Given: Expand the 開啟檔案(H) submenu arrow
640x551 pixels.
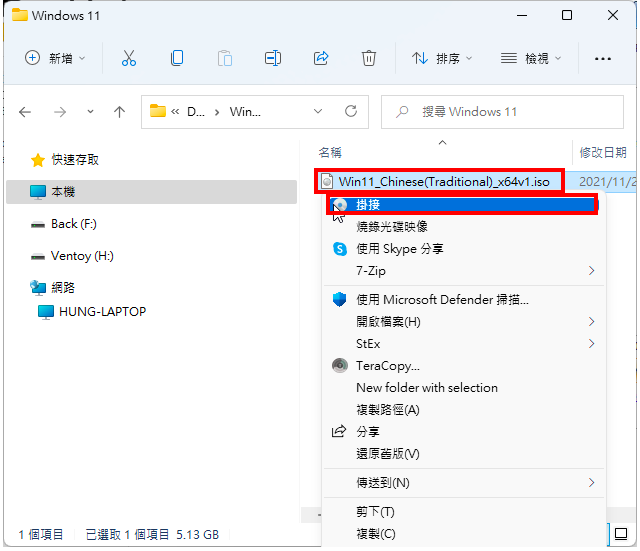Looking at the screenshot, I should [x=591, y=322].
